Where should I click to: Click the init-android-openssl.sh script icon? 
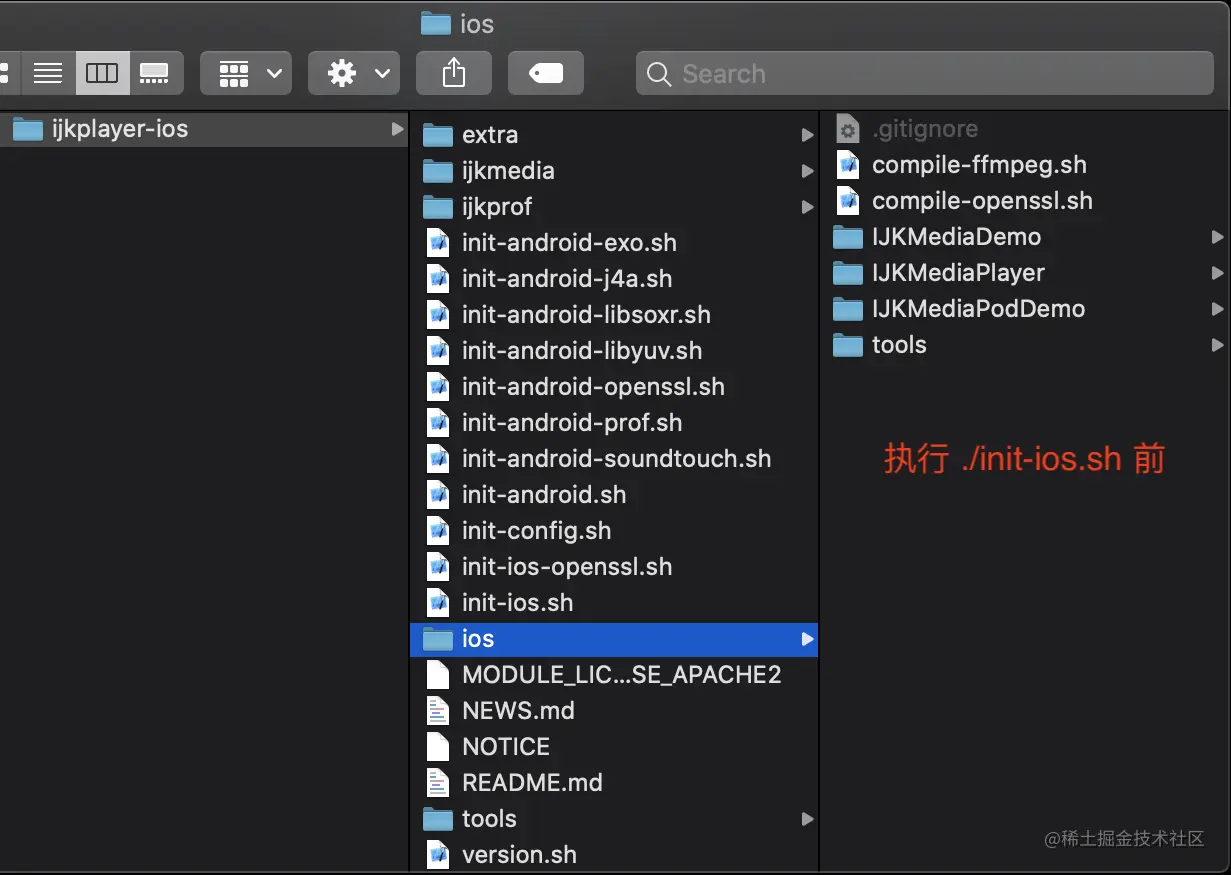[x=438, y=387]
